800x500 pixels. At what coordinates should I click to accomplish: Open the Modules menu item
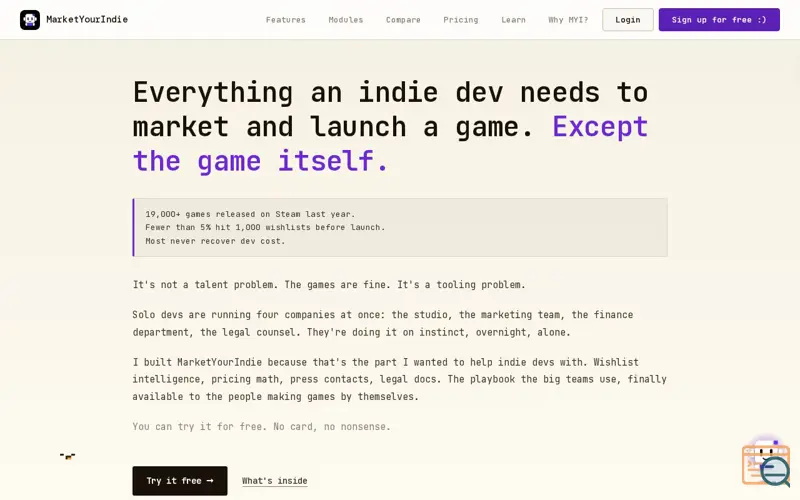pyautogui.click(x=345, y=20)
